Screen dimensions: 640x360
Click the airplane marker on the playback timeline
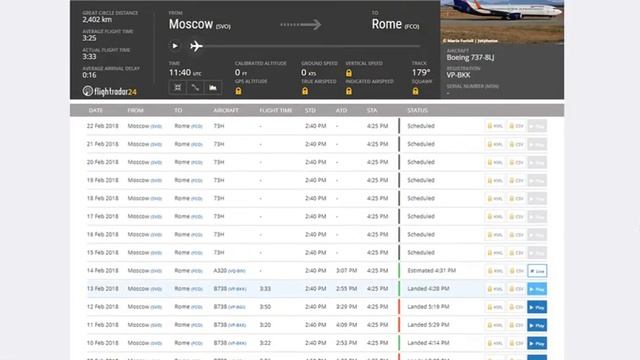tap(196, 46)
